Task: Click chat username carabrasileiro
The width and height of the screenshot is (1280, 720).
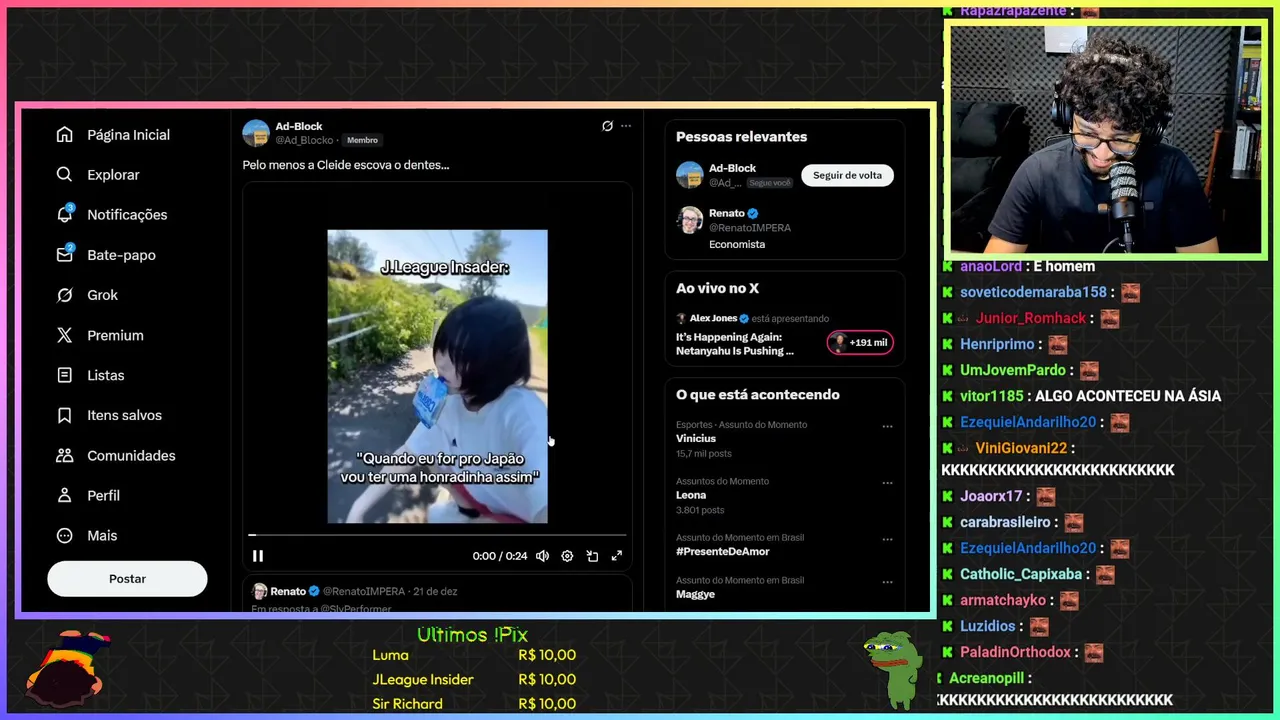Action: (x=1005, y=522)
